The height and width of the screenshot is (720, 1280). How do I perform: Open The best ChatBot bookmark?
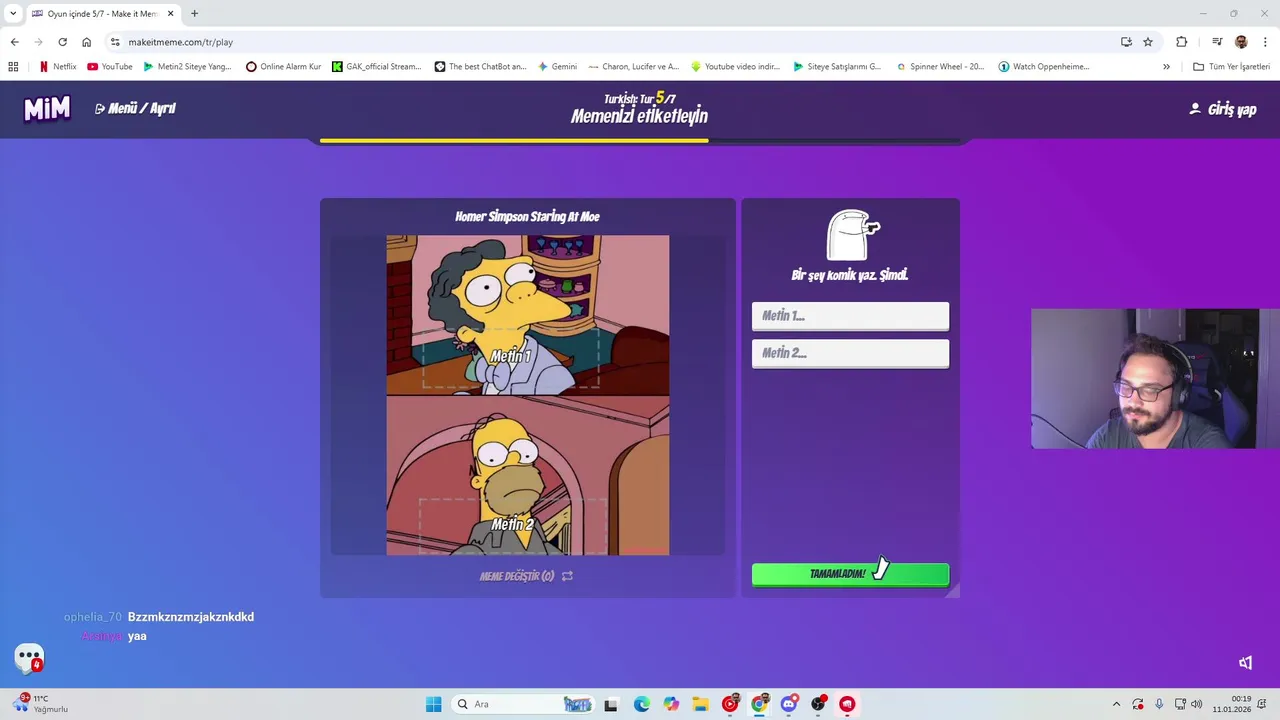pyautogui.click(x=480, y=67)
